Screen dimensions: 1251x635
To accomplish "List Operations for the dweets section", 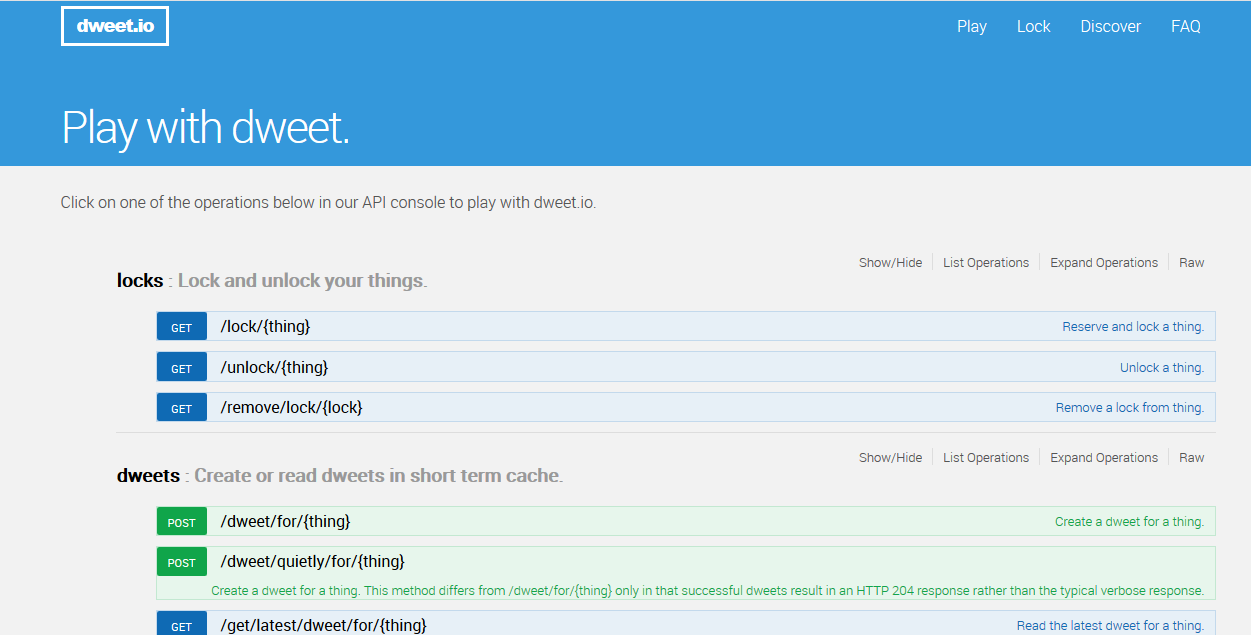I will (x=986, y=458).
